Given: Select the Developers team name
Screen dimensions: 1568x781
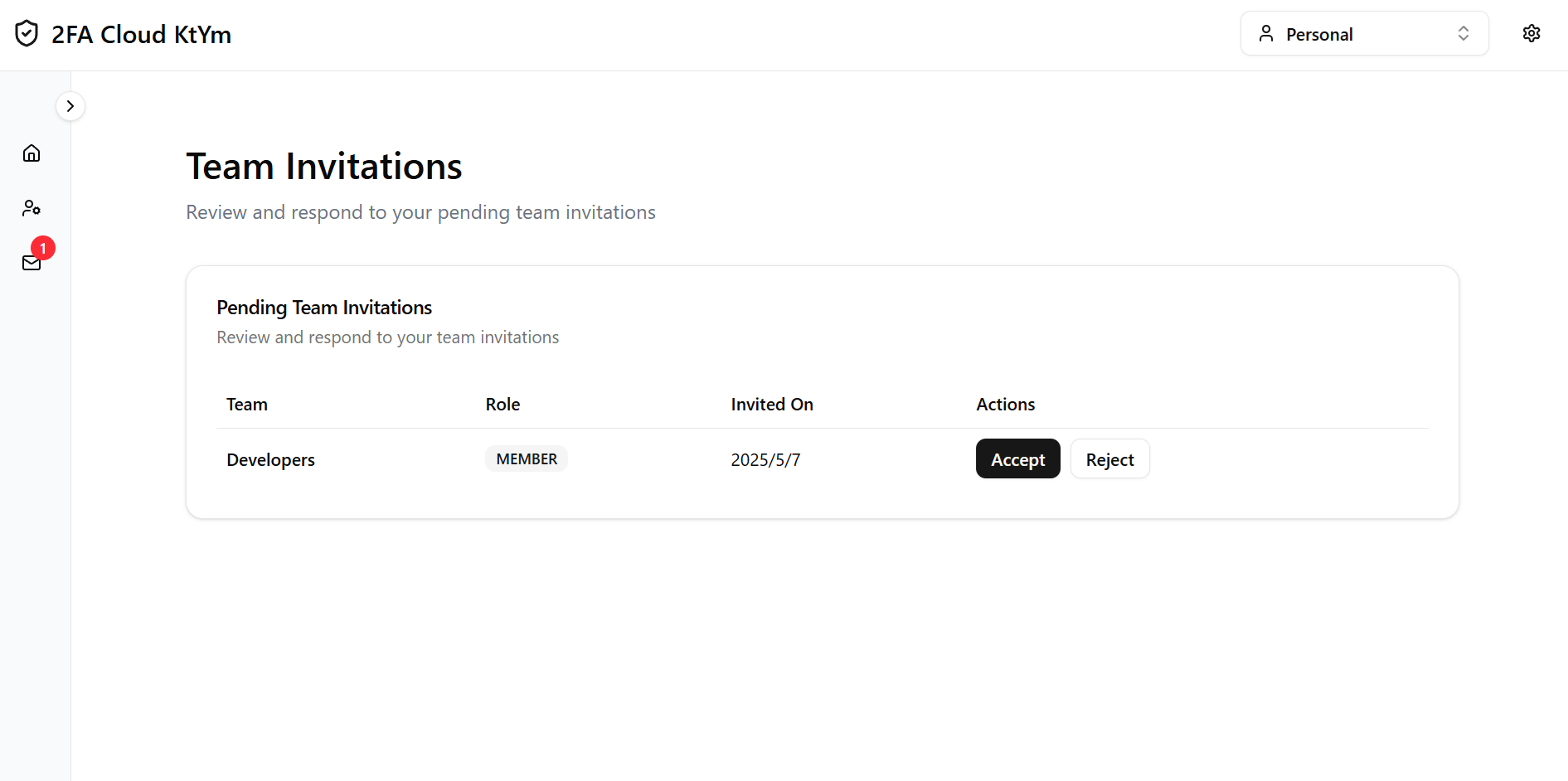Looking at the screenshot, I should (x=271, y=460).
